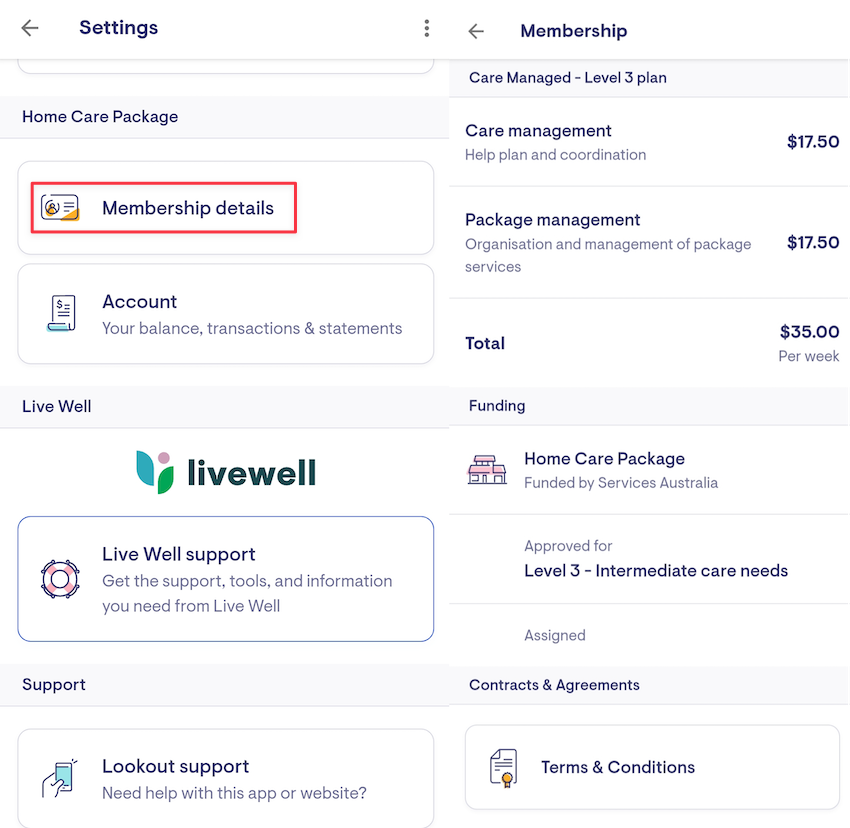Tap the Live Well support lifebuoy icon
This screenshot has width=850, height=828.
click(60, 579)
